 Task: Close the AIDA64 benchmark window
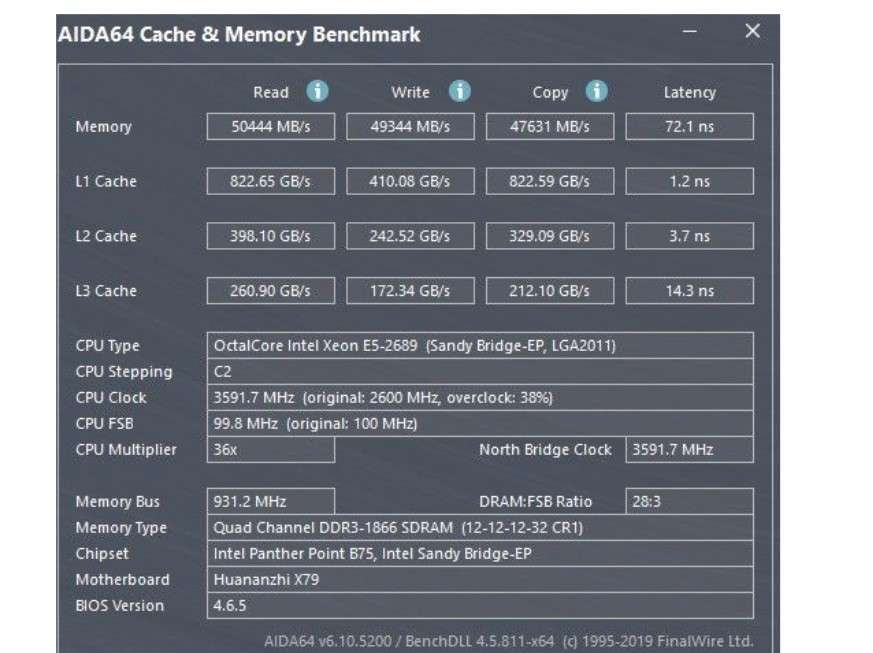point(753,32)
